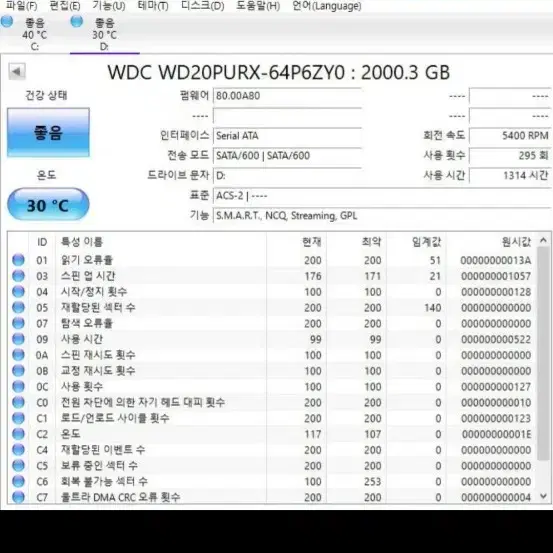The image size is (553, 553).
Task: Click the status orb for C4 재할당된 이벤트 수
Action: click(x=18, y=450)
